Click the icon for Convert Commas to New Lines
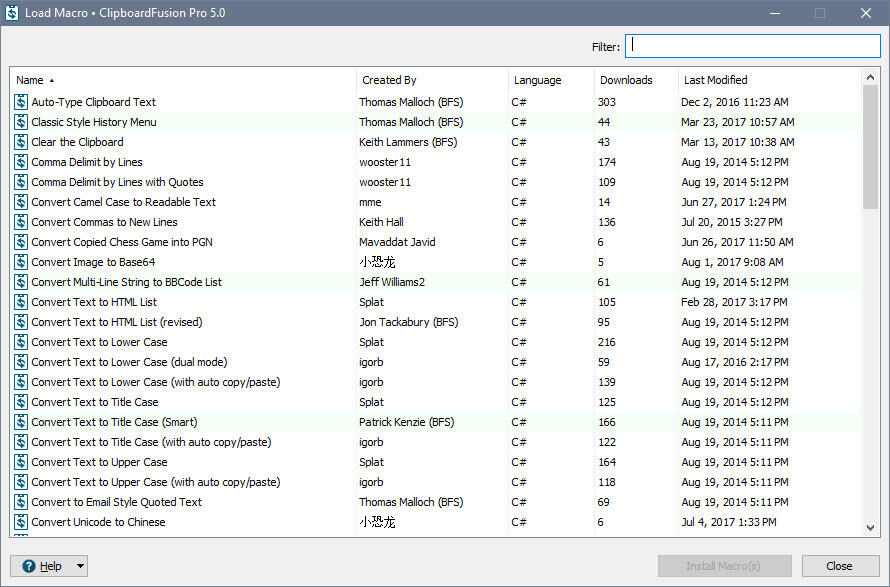Image resolution: width=890 pixels, height=587 pixels. [21, 222]
